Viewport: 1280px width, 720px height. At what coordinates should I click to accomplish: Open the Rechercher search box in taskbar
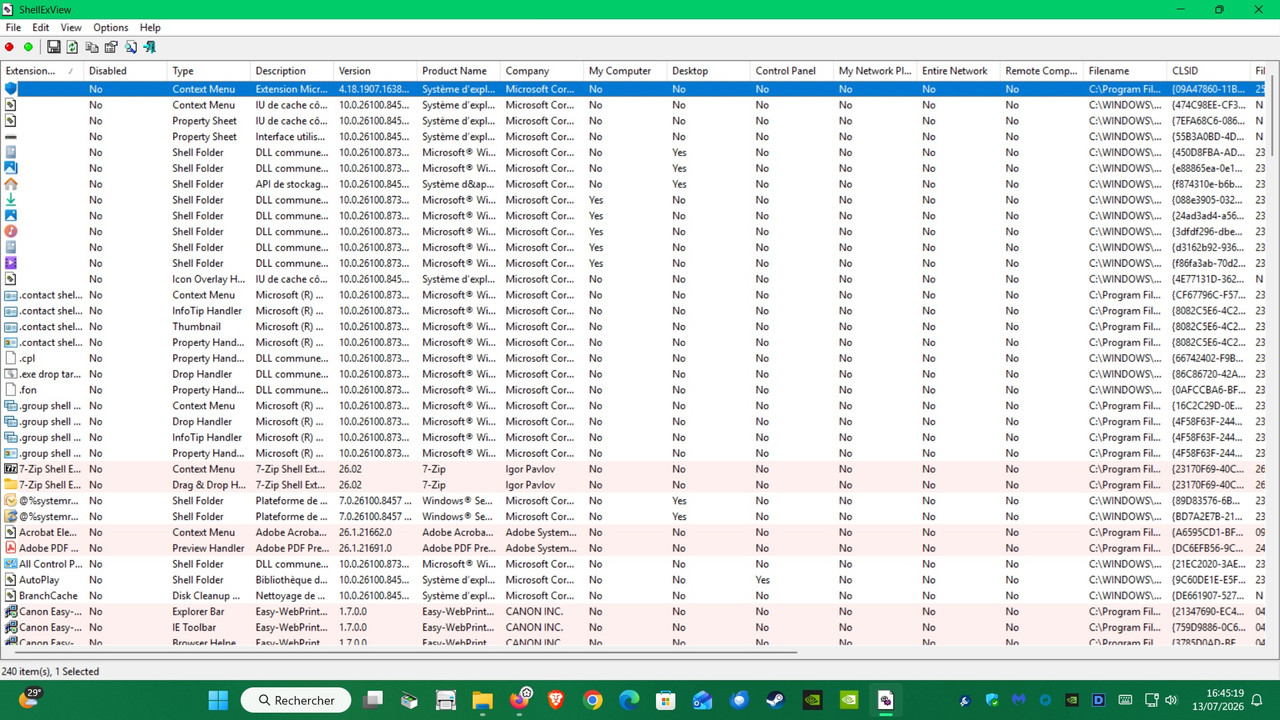(x=296, y=700)
